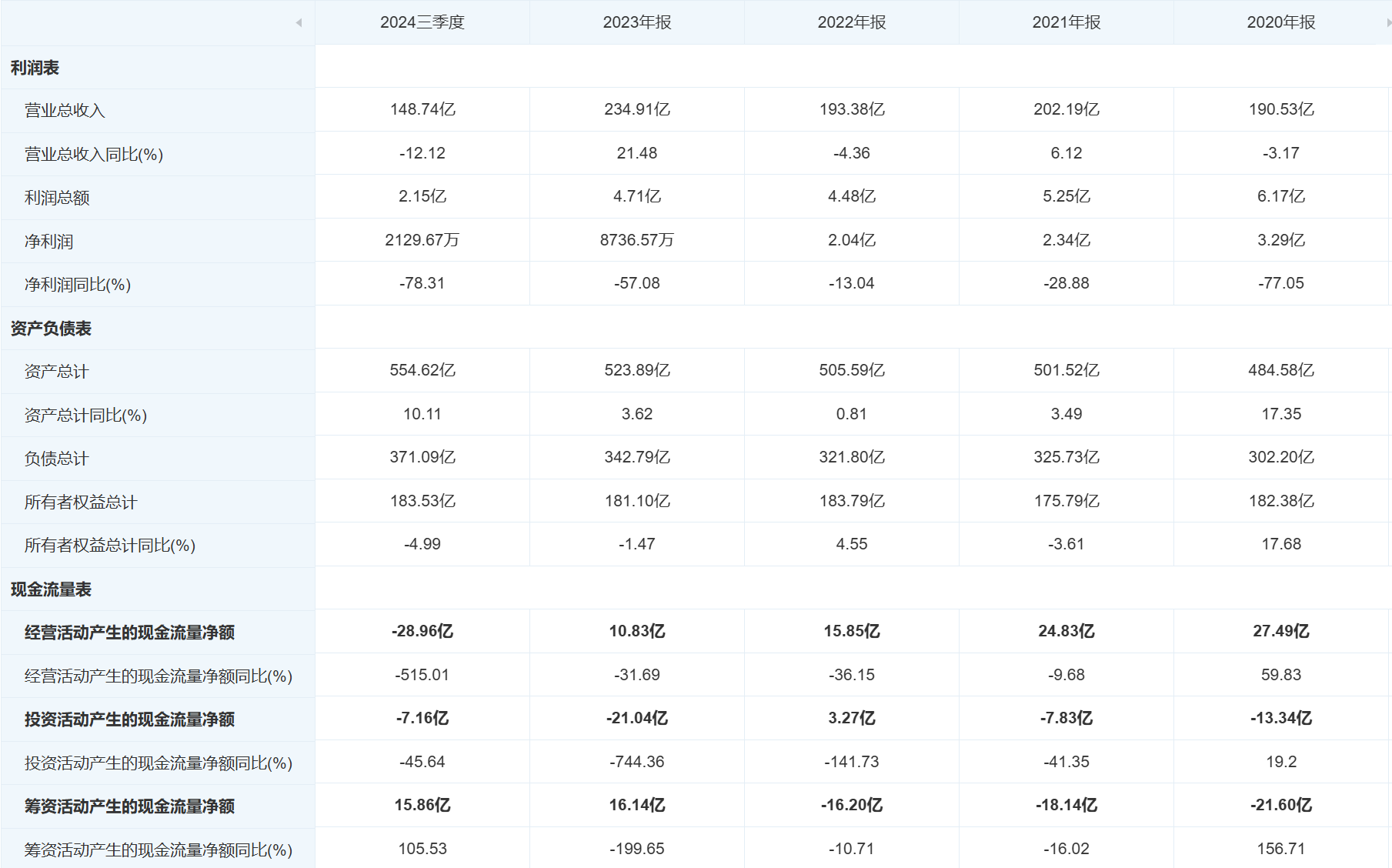Click the 投资活动产生的现金流量净额 row label

click(129, 719)
